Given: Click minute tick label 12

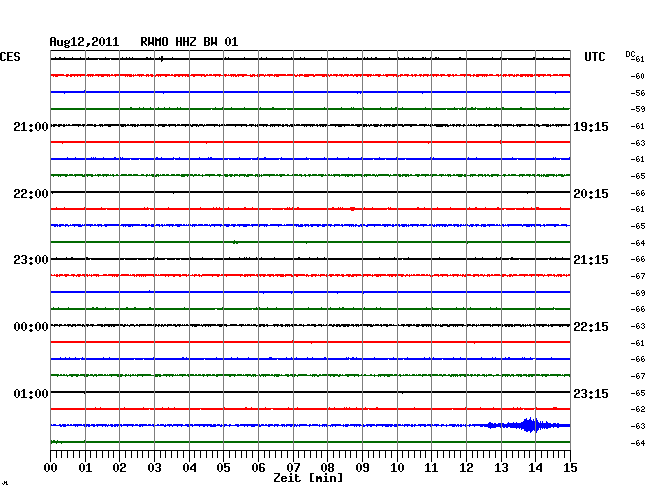Looking at the screenshot, I should [x=466, y=467].
